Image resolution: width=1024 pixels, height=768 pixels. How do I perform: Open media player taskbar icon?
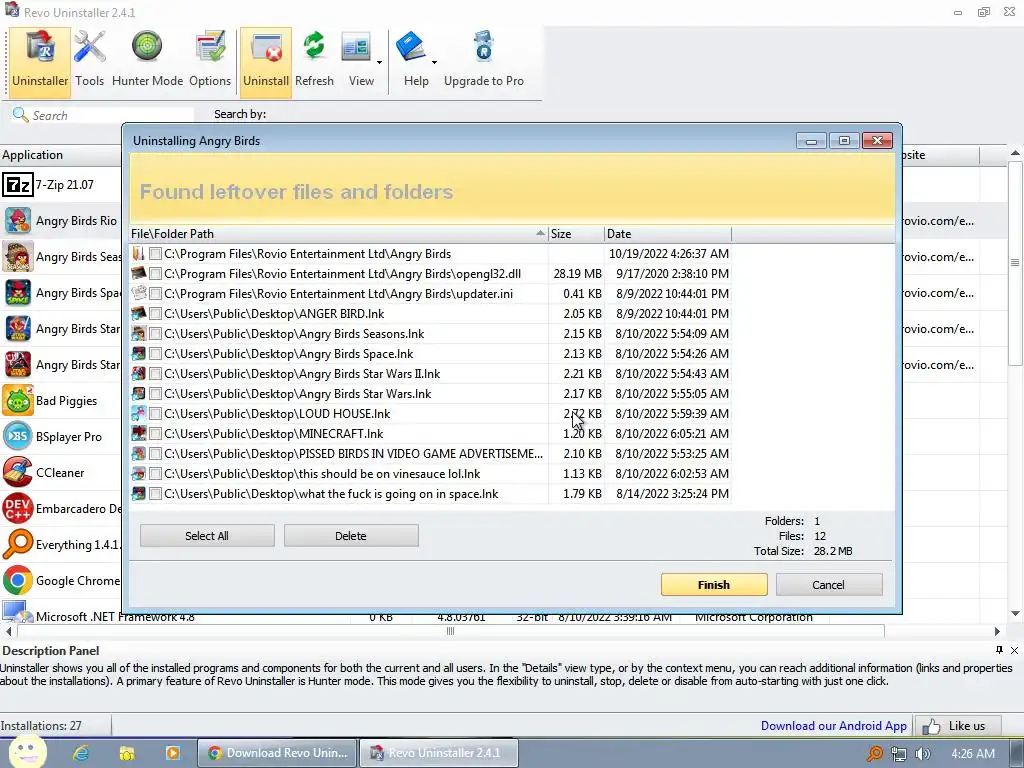point(172,753)
